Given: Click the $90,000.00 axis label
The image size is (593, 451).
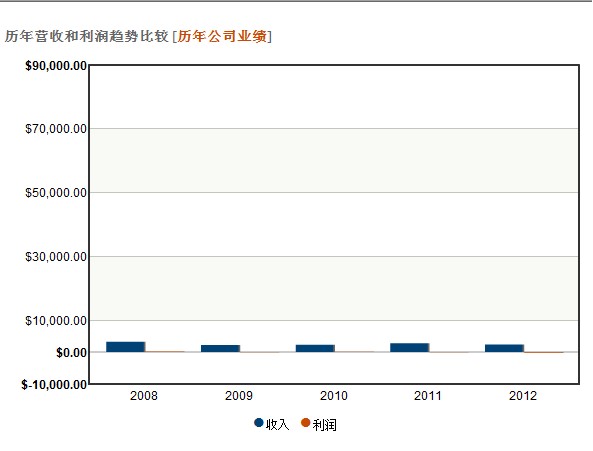Looking at the screenshot, I should pyautogui.click(x=56, y=66).
